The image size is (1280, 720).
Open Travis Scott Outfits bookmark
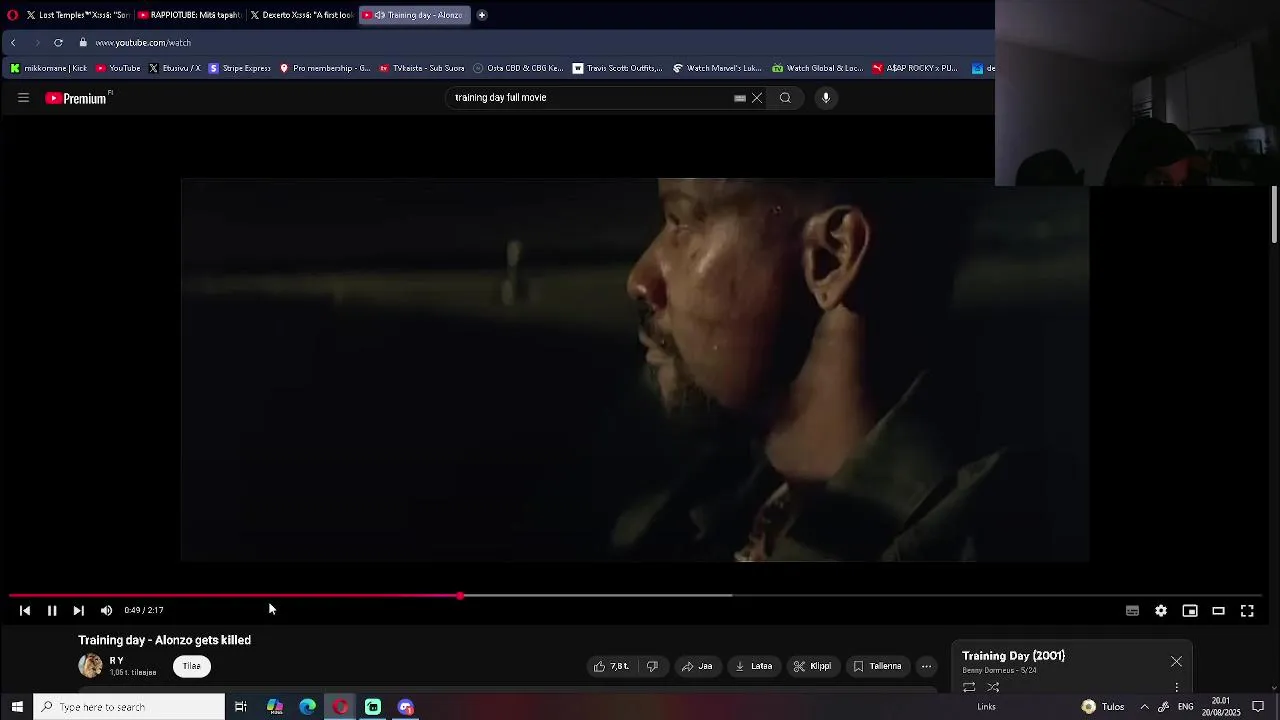(x=618, y=68)
